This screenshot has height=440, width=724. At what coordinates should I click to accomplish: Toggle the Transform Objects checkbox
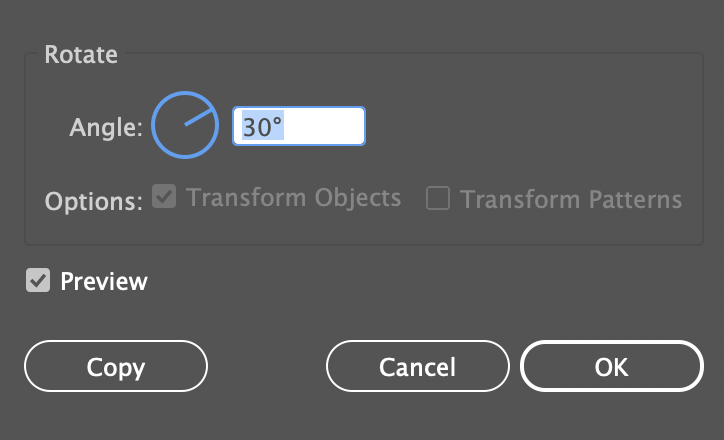[x=164, y=197]
